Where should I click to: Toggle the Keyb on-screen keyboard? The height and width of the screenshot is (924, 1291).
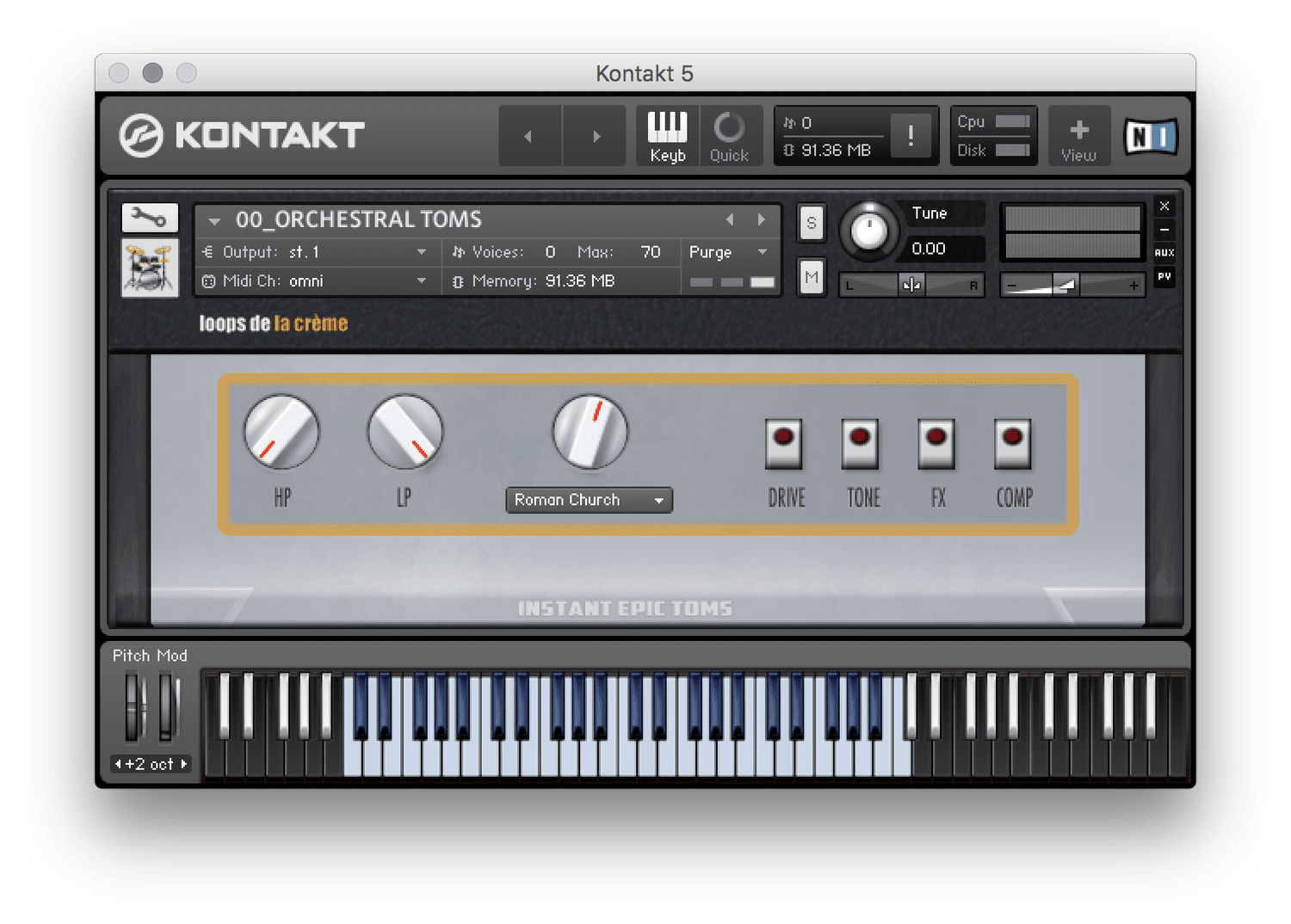[668, 136]
